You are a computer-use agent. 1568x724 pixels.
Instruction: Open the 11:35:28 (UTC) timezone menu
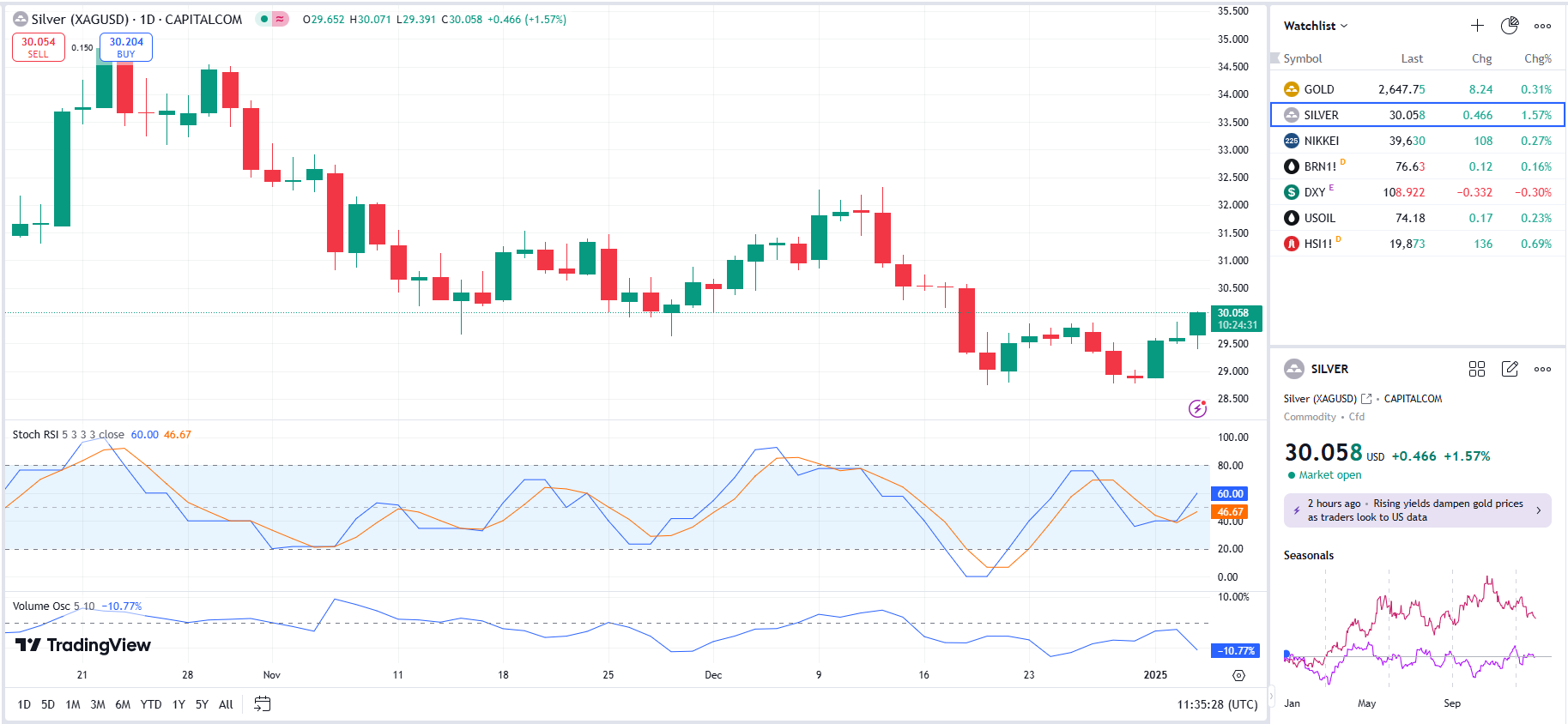pyautogui.click(x=1217, y=704)
